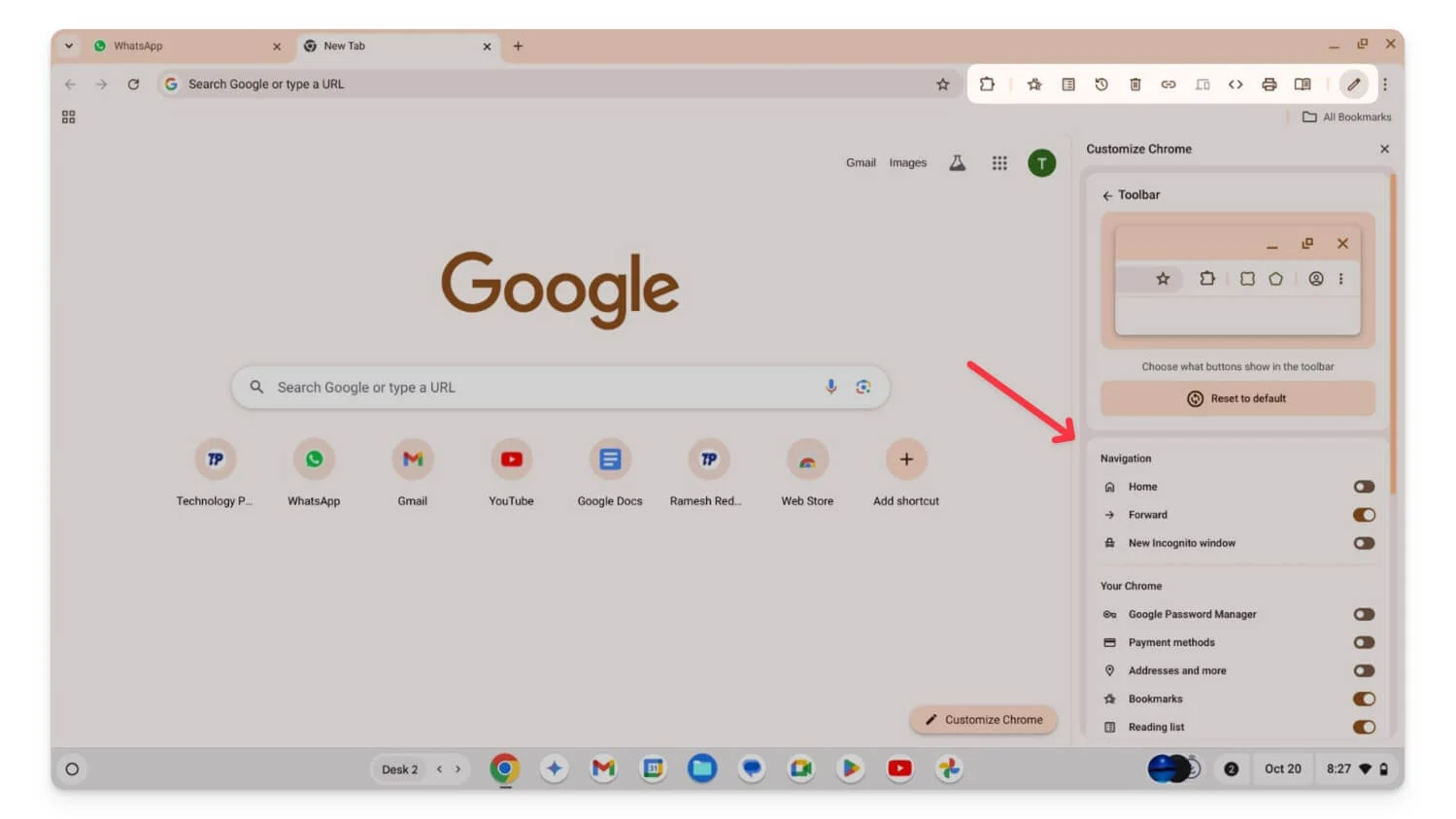Go back from Toolbar panel
Screen dimensions: 1456x819
point(1107,195)
